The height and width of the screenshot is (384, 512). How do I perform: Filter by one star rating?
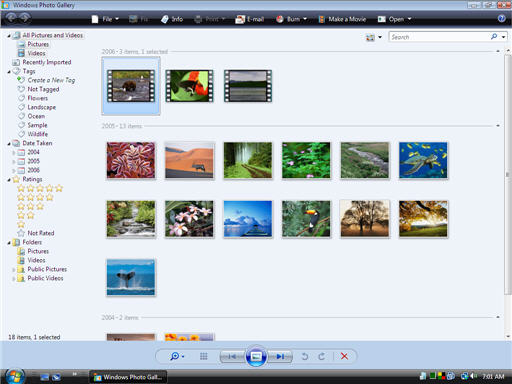pos(21,224)
